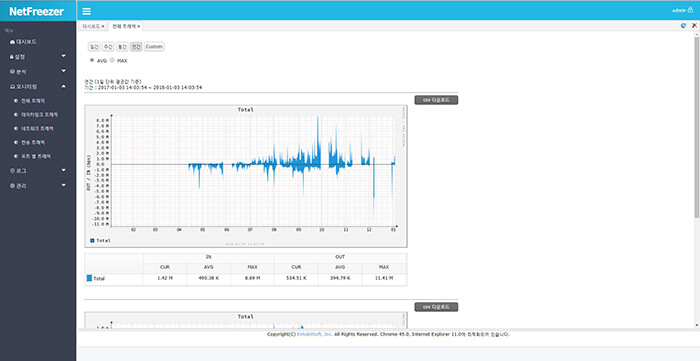
Task: Toggle the hamburger menu icon
Action: coord(87,12)
